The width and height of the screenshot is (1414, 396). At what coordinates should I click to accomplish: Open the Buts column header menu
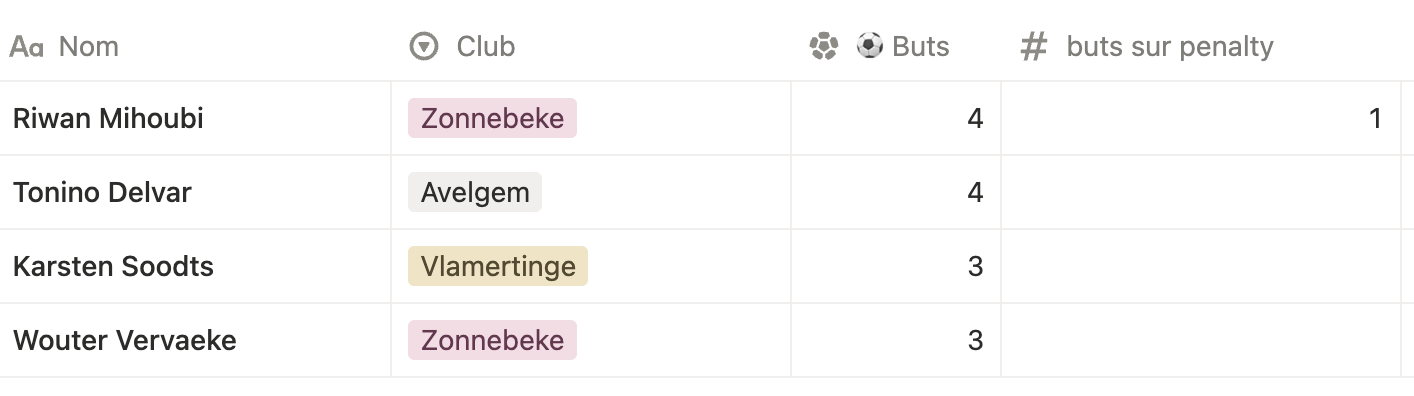tap(896, 46)
